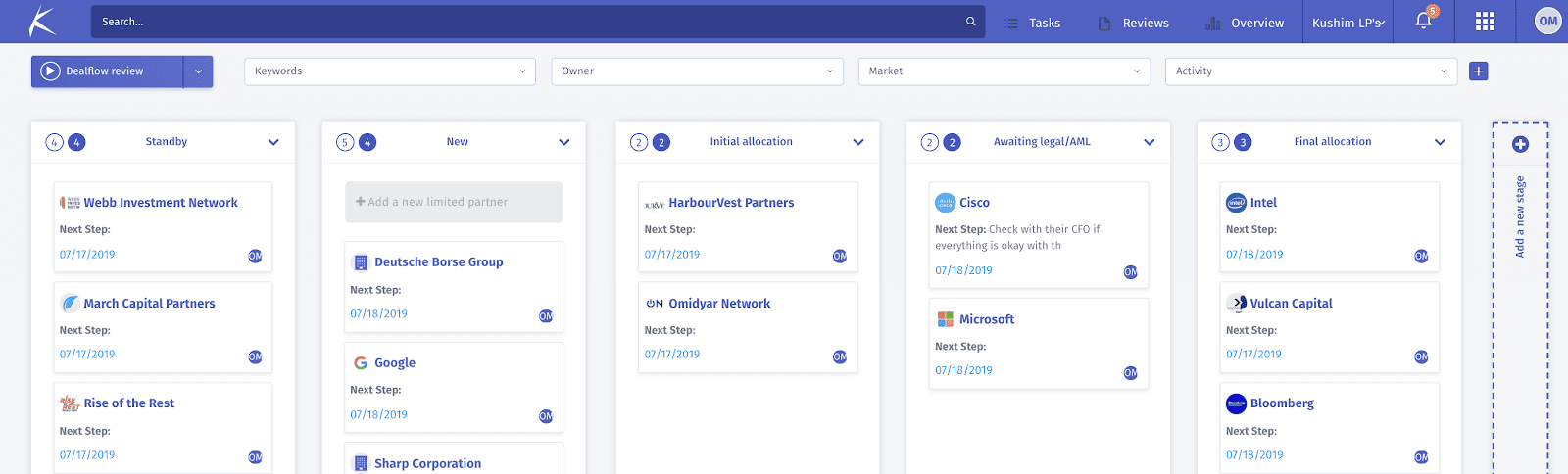This screenshot has width=1568, height=474.
Task: Open the Activity filter dropdown
Action: point(1311,71)
